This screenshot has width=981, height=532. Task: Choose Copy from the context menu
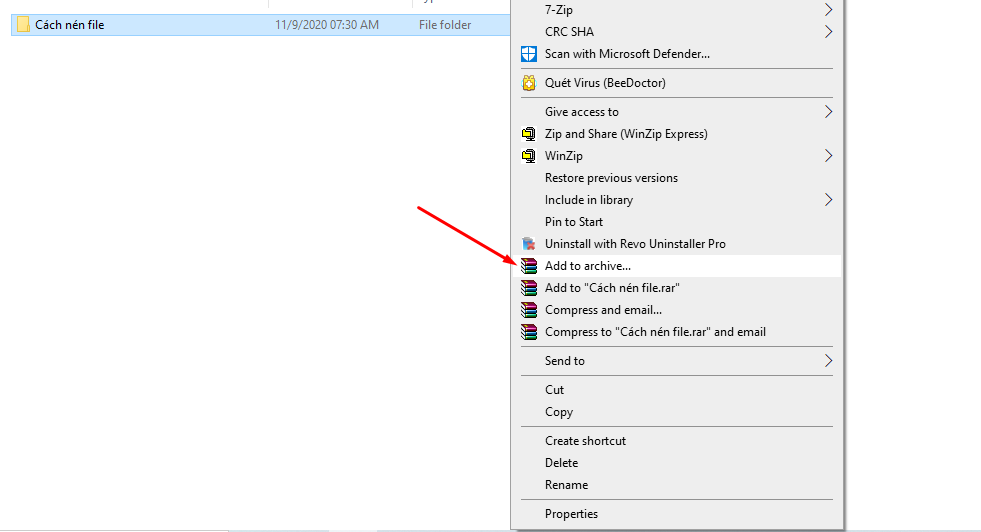[559, 412]
